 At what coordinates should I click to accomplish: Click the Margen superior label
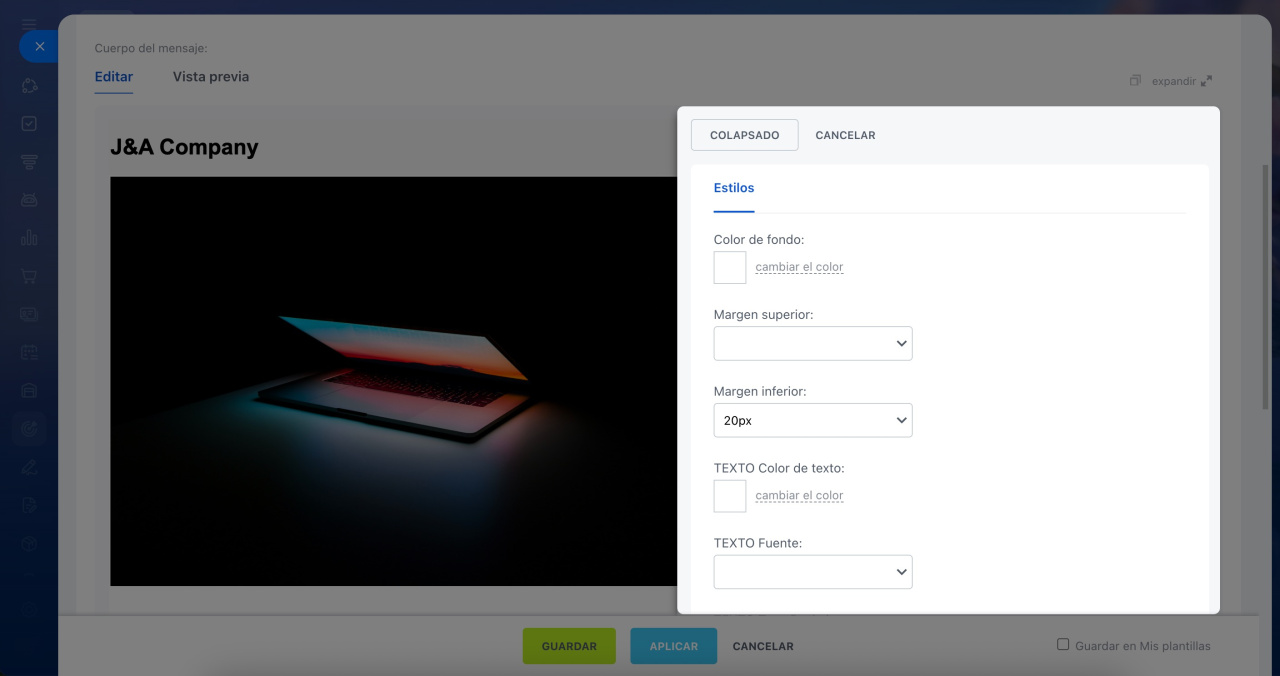pyautogui.click(x=764, y=315)
